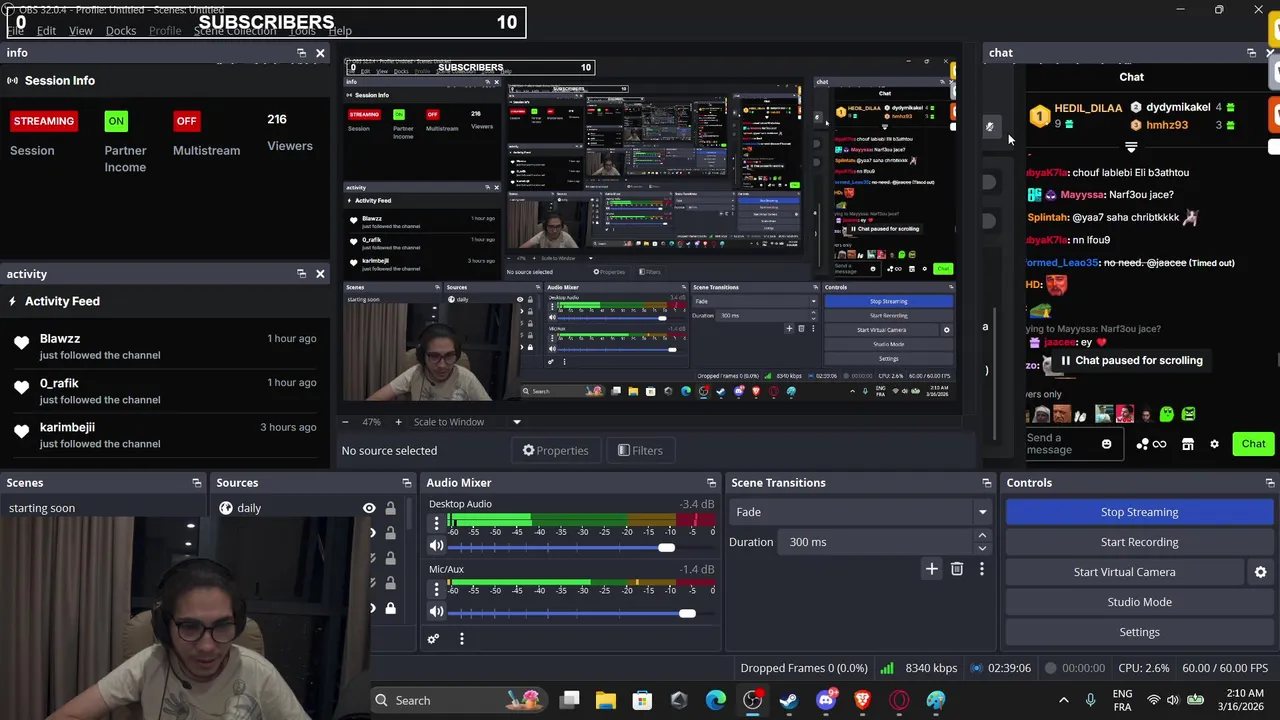Increase transition duration with up arrow
The width and height of the screenshot is (1280, 720).
click(982, 536)
